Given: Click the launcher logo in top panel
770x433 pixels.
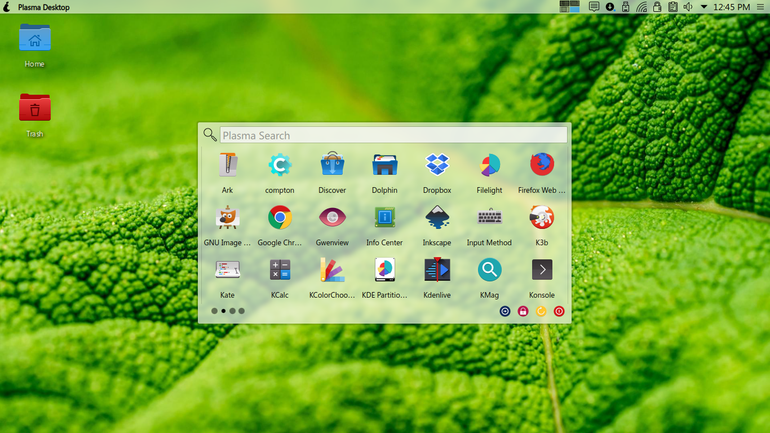Looking at the screenshot, I should (x=6, y=6).
